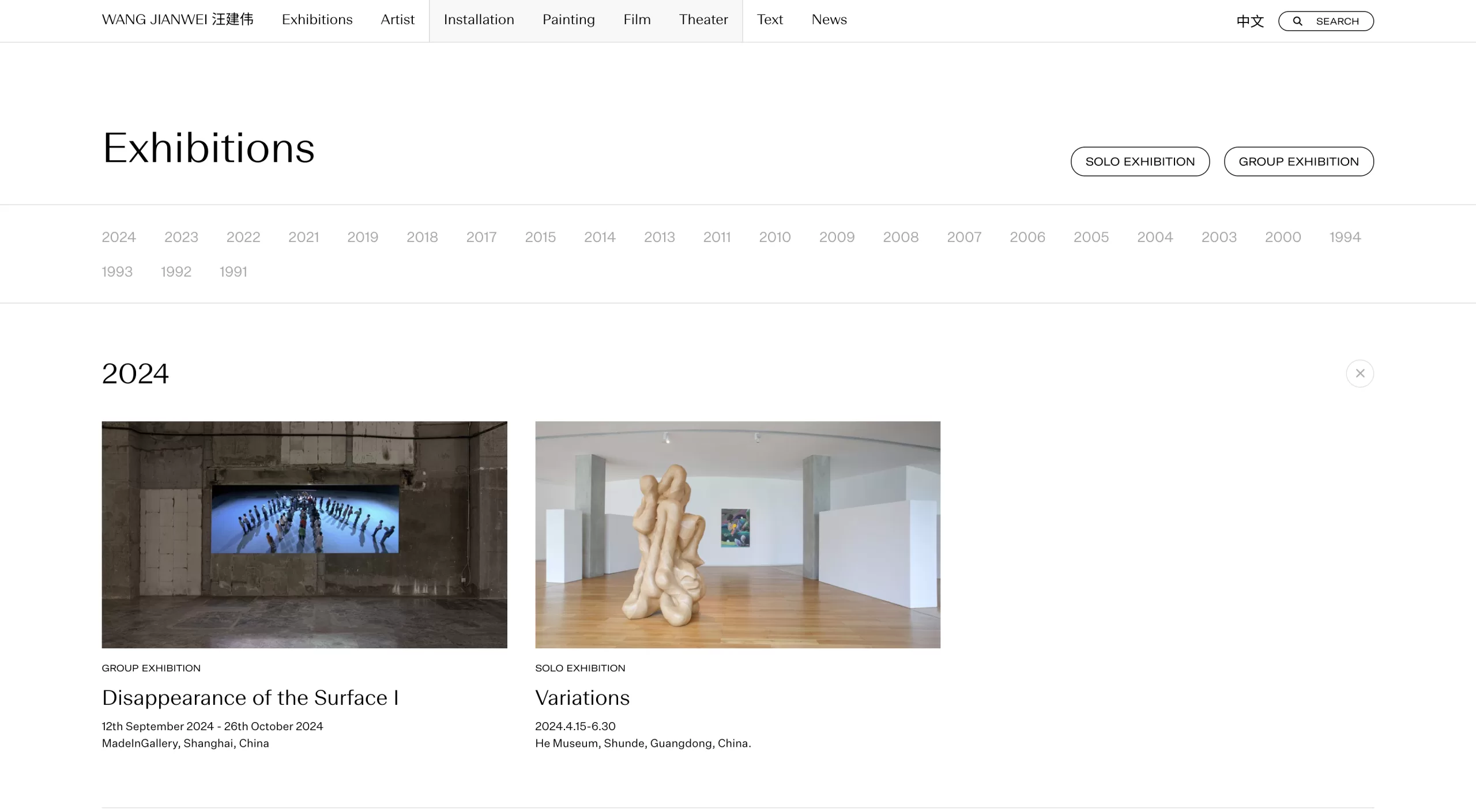1476x812 pixels.
Task: Jump to year 2011
Action: pyautogui.click(x=717, y=237)
